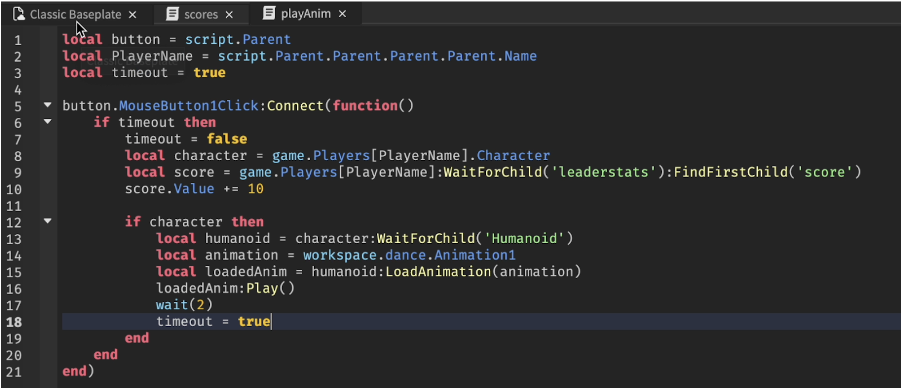
Task: Collapse the 'if character then' fold arrow on line 12
Action: point(47,221)
